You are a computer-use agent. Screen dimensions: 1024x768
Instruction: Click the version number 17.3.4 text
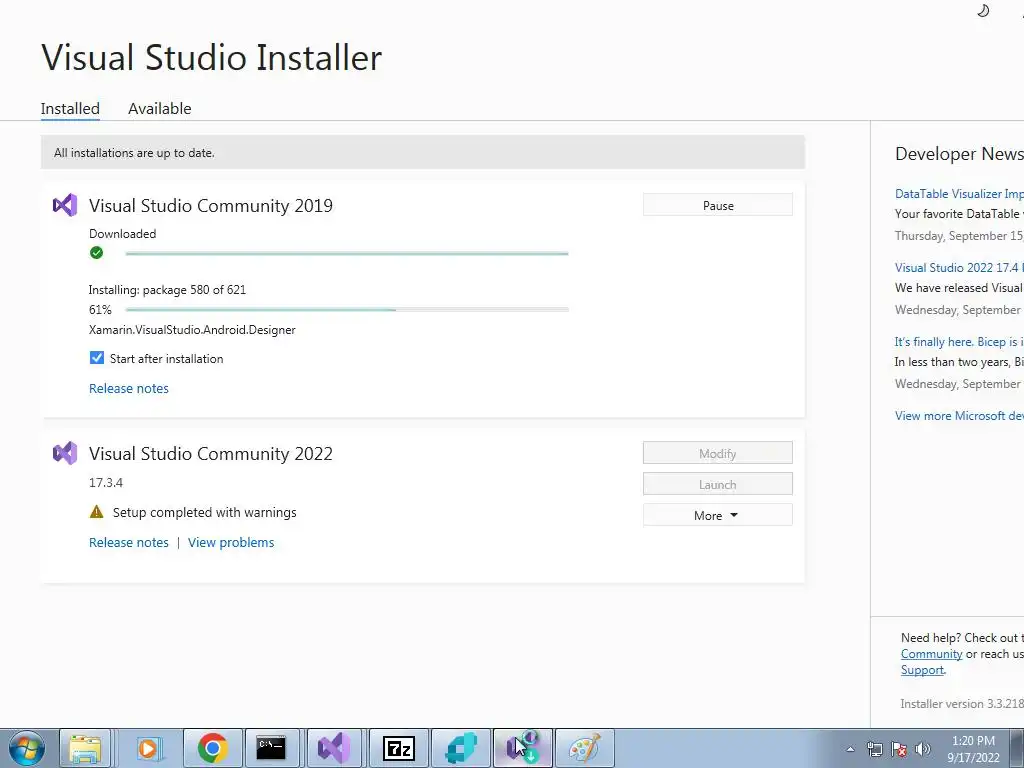point(106,483)
